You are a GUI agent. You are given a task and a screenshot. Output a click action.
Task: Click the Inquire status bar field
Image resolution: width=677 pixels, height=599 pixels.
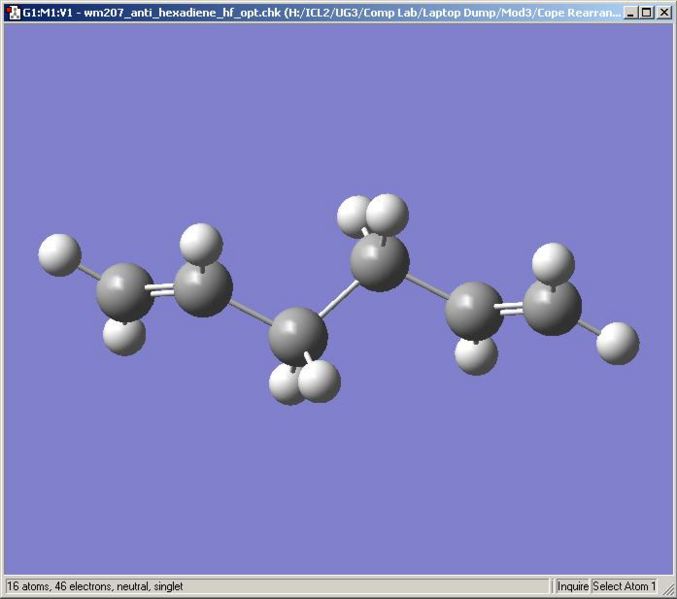coord(573,586)
